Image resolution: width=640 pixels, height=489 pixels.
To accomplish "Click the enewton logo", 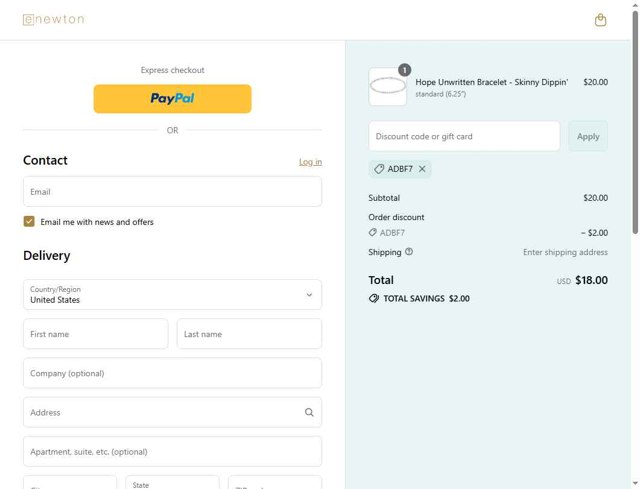I will [53, 19].
